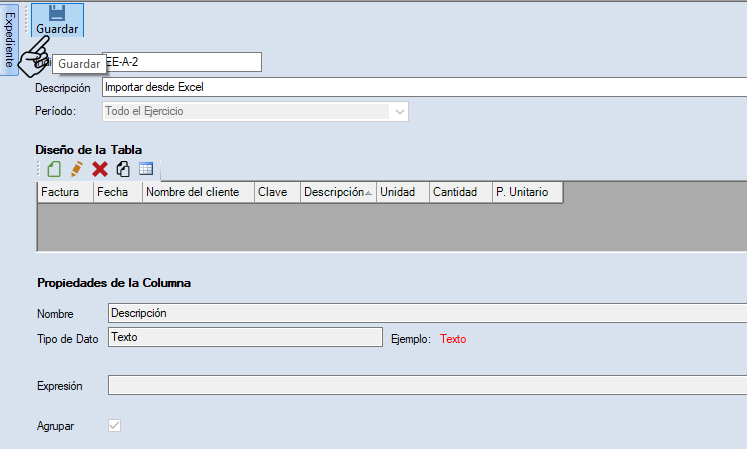
Task: Sort by the Descripción column header
Action: pos(337,192)
